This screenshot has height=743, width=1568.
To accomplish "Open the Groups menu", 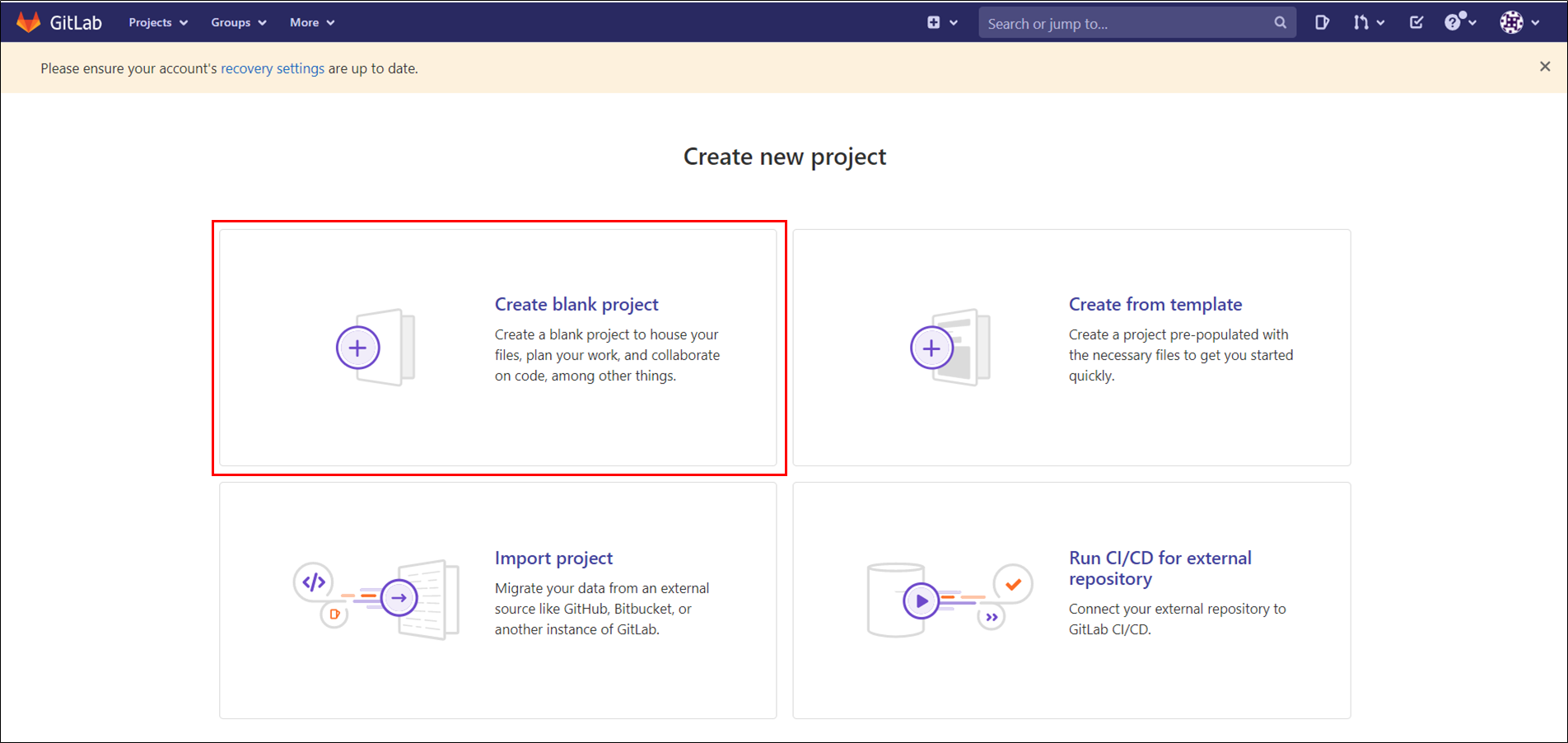I will [238, 22].
